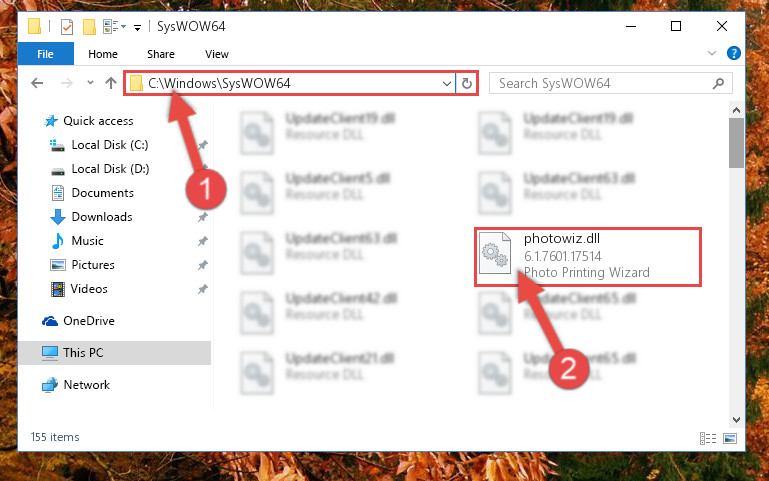Click New folder icon in title bar
The image size is (769, 481).
89,26
